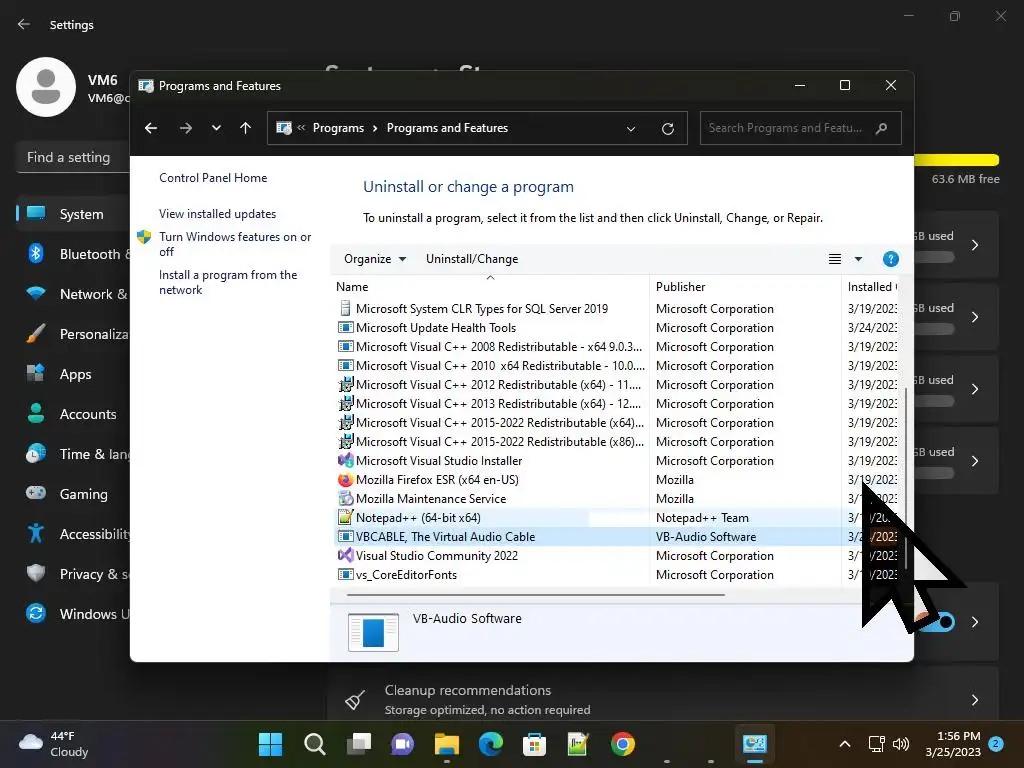
Task: Refresh the Programs and Features list
Action: pos(667,129)
